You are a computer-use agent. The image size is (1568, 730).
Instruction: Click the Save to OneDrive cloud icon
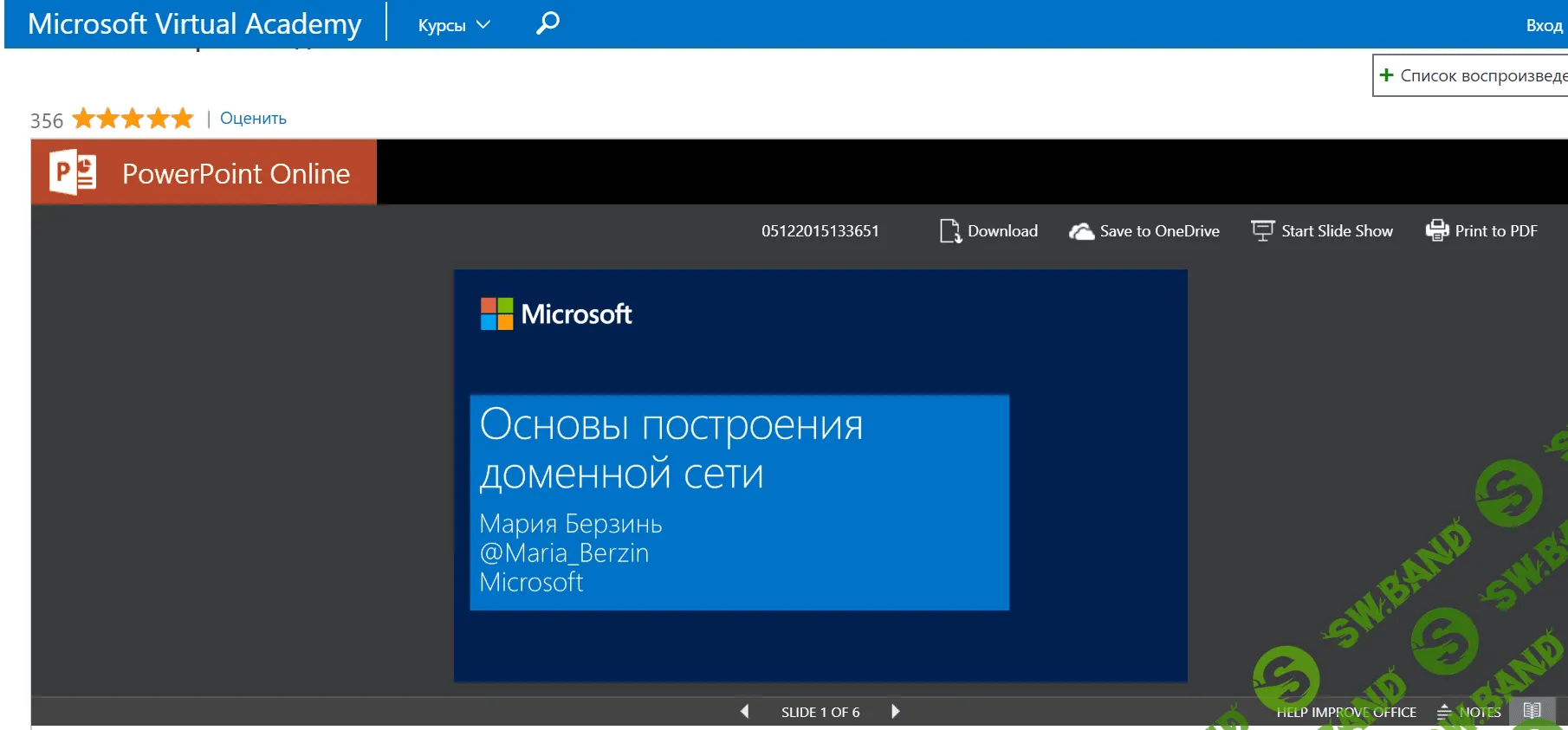(1081, 231)
